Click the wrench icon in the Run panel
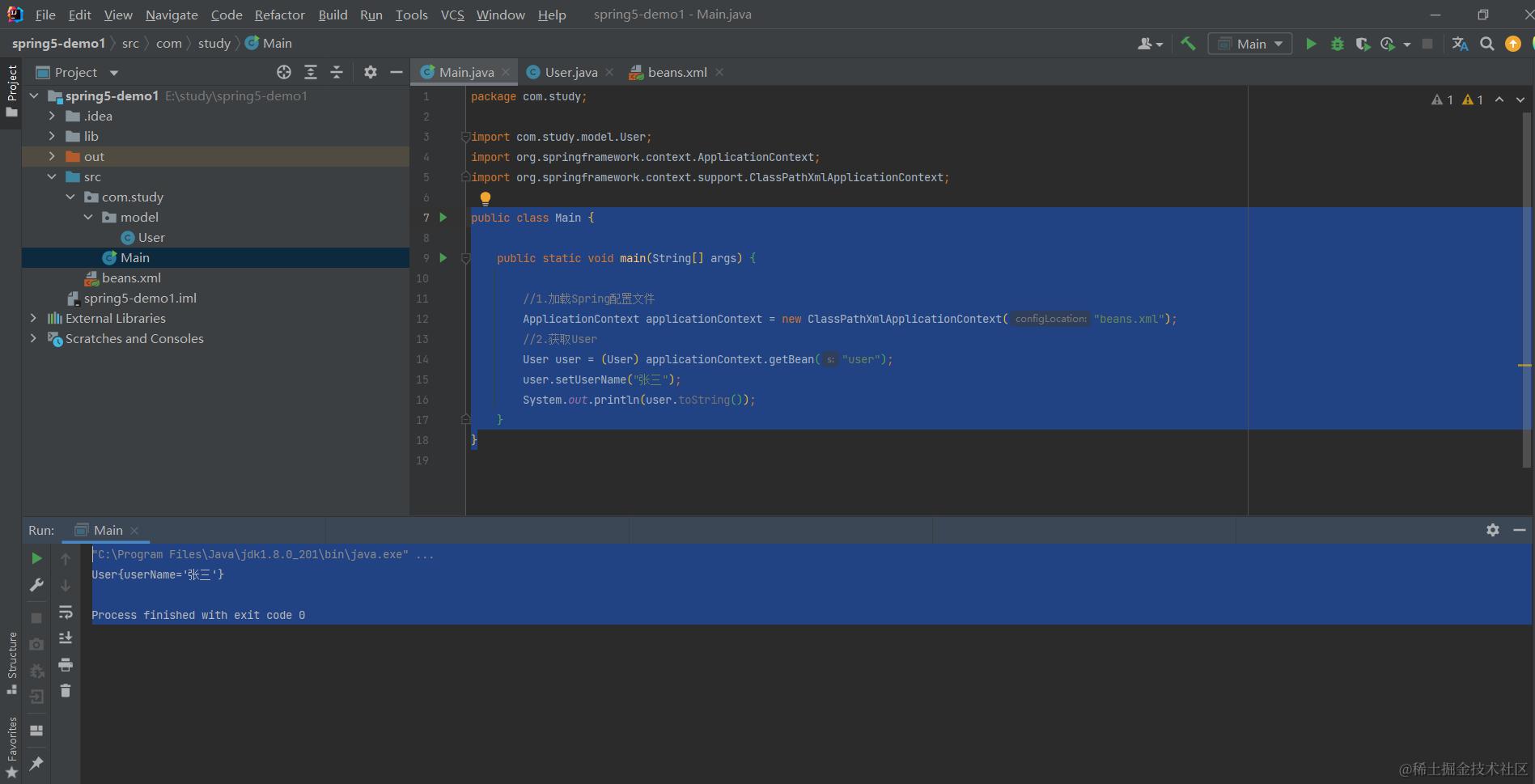 tap(36, 585)
